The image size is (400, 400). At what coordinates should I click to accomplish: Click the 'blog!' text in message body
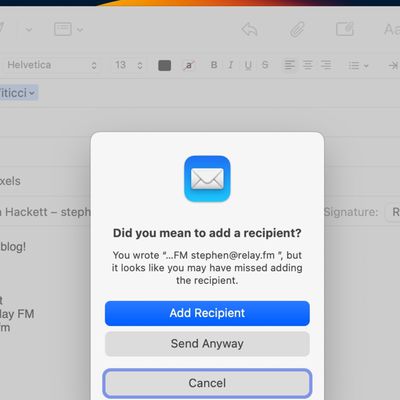pyautogui.click(x=13, y=247)
